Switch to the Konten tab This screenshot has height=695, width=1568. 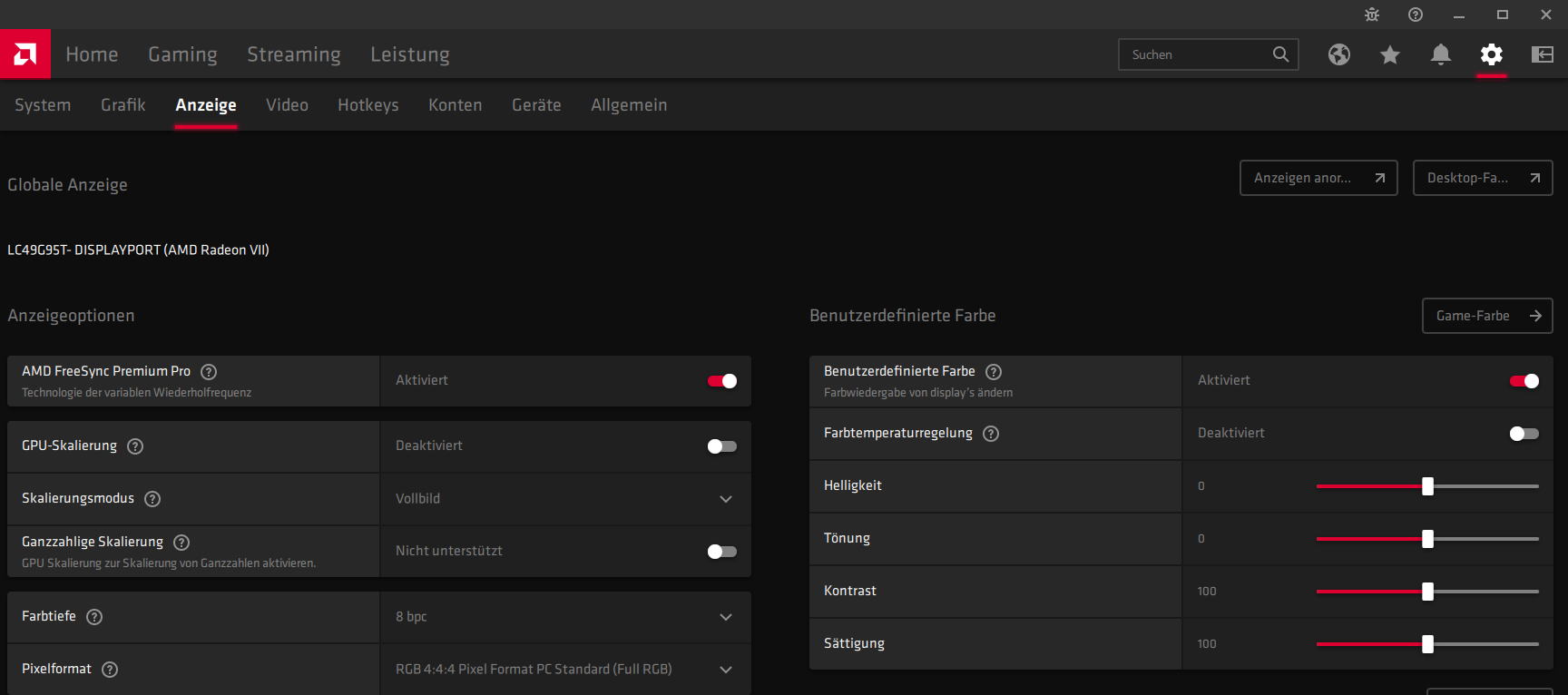[456, 105]
